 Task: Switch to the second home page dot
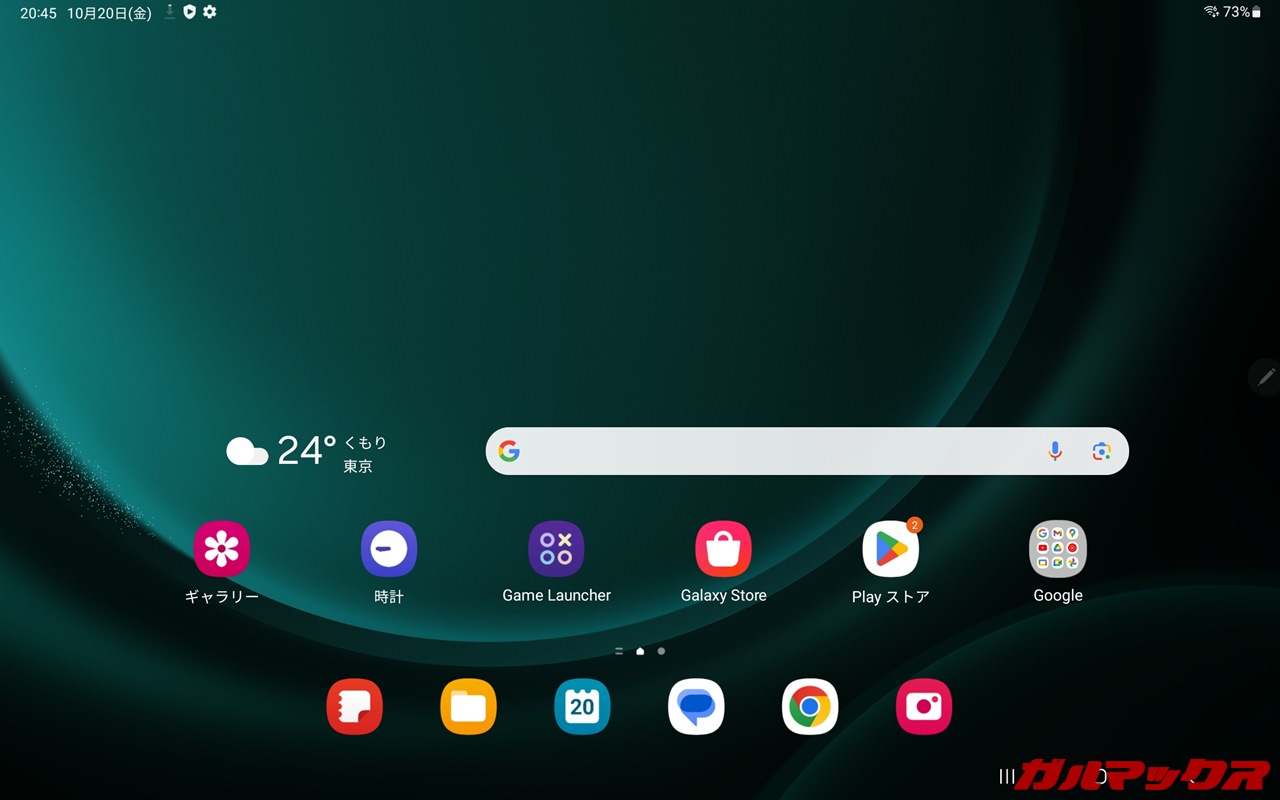(661, 651)
